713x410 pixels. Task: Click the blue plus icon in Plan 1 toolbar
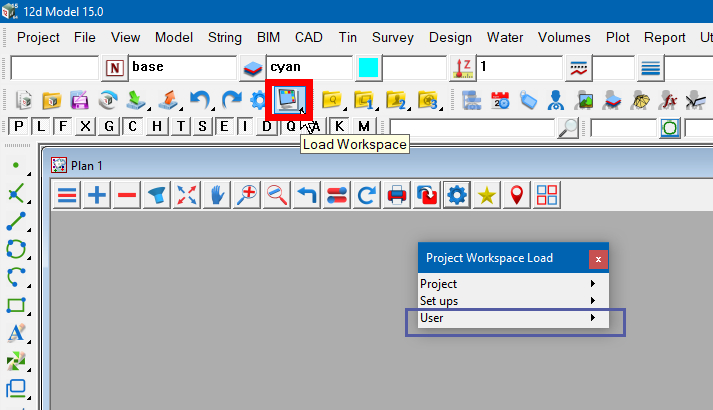pyautogui.click(x=96, y=195)
